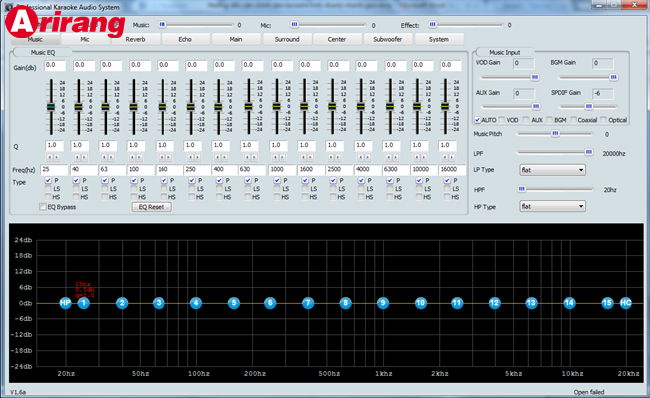Enable the EQ Bypass checkbox
The image size is (650, 398).
(43, 207)
